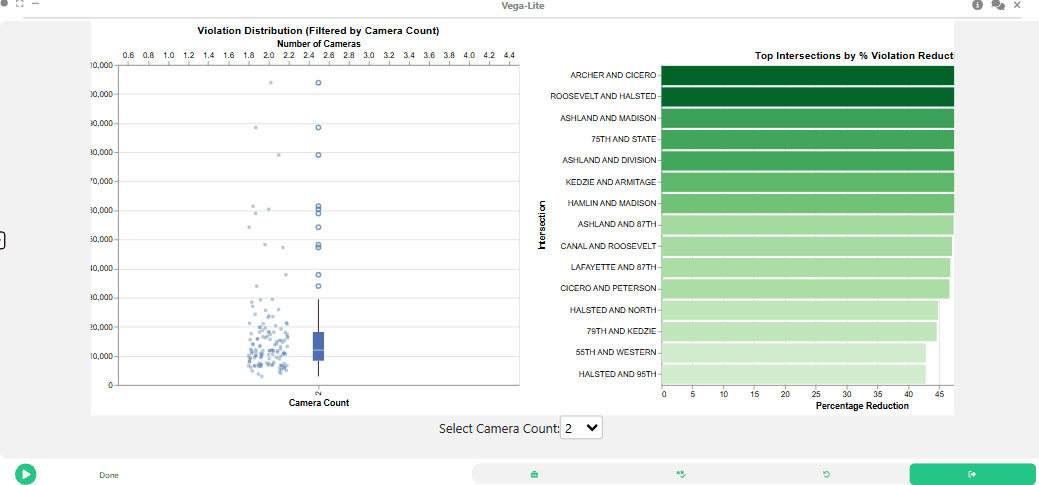Click the blue box of the boxplot
Image resolution: width=1039 pixels, height=485 pixels.
[318, 346]
